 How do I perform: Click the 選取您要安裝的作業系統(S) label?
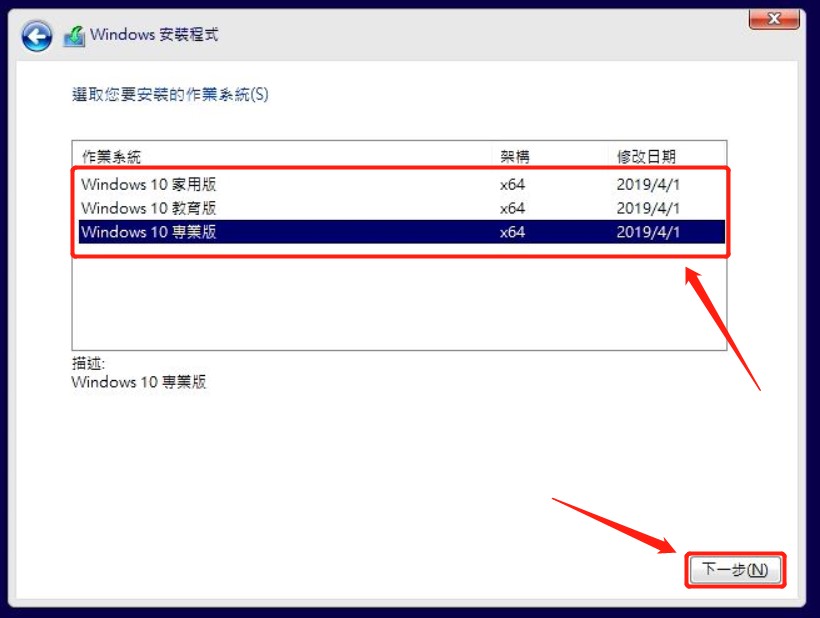click(170, 95)
